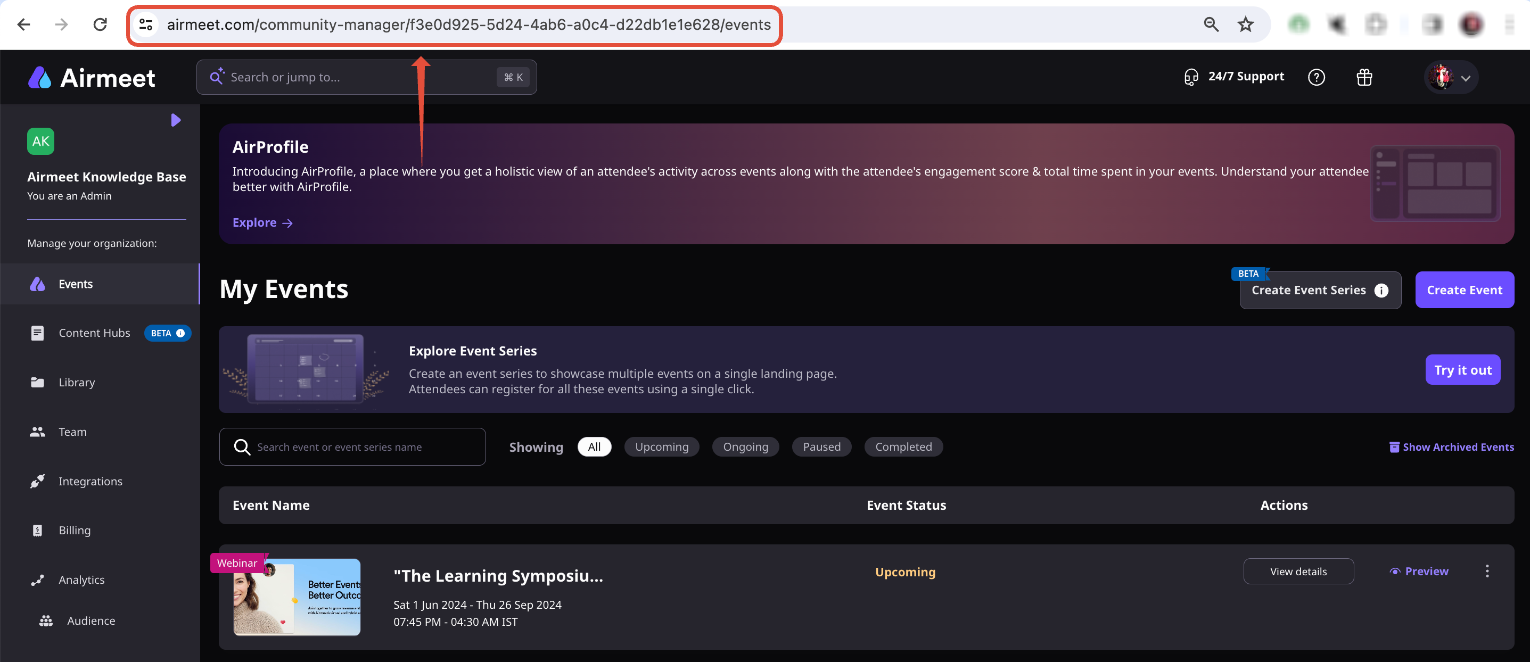Select the Paused filter chip
This screenshot has height=662, width=1530.
pos(822,447)
